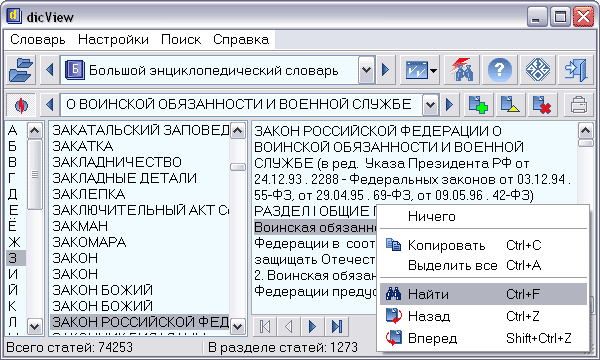Open article ЗАКЛЮЧИТЕЛЬНЫЙ АКТ

point(140,210)
